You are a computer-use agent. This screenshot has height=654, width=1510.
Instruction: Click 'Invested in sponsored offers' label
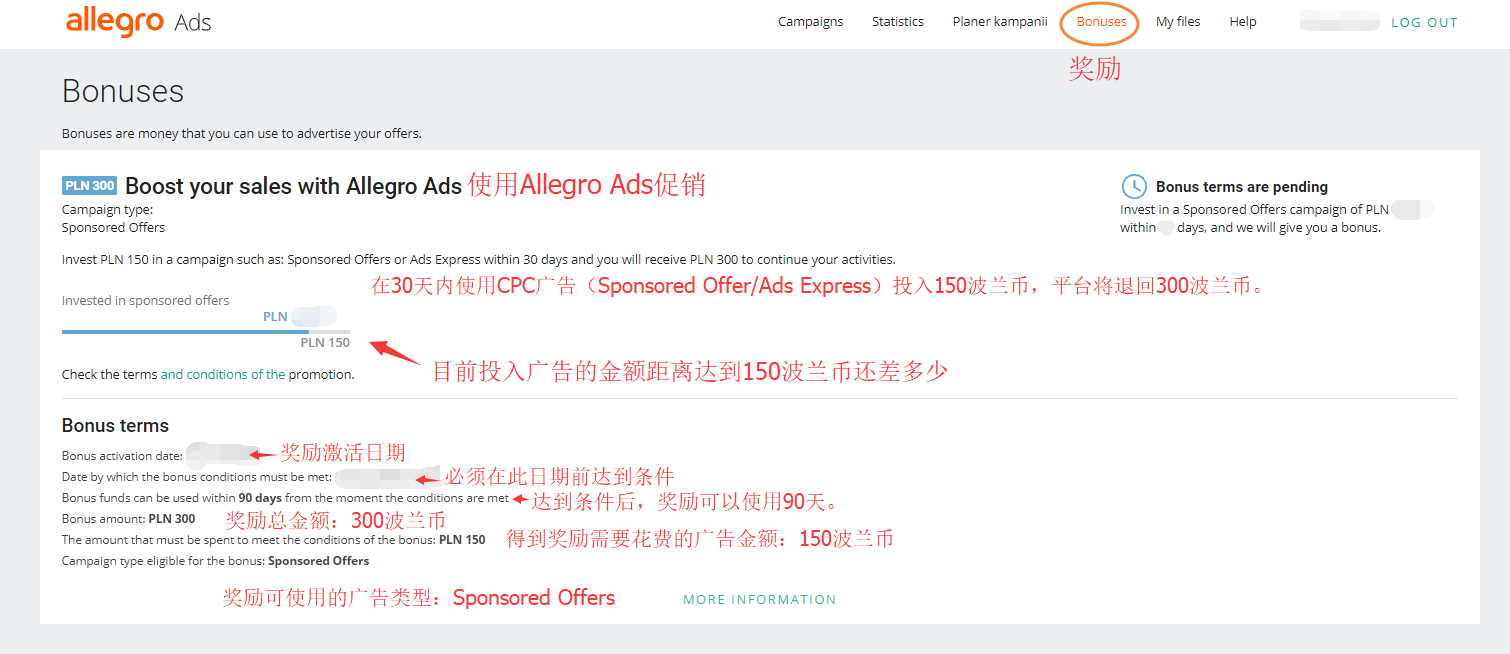146,301
